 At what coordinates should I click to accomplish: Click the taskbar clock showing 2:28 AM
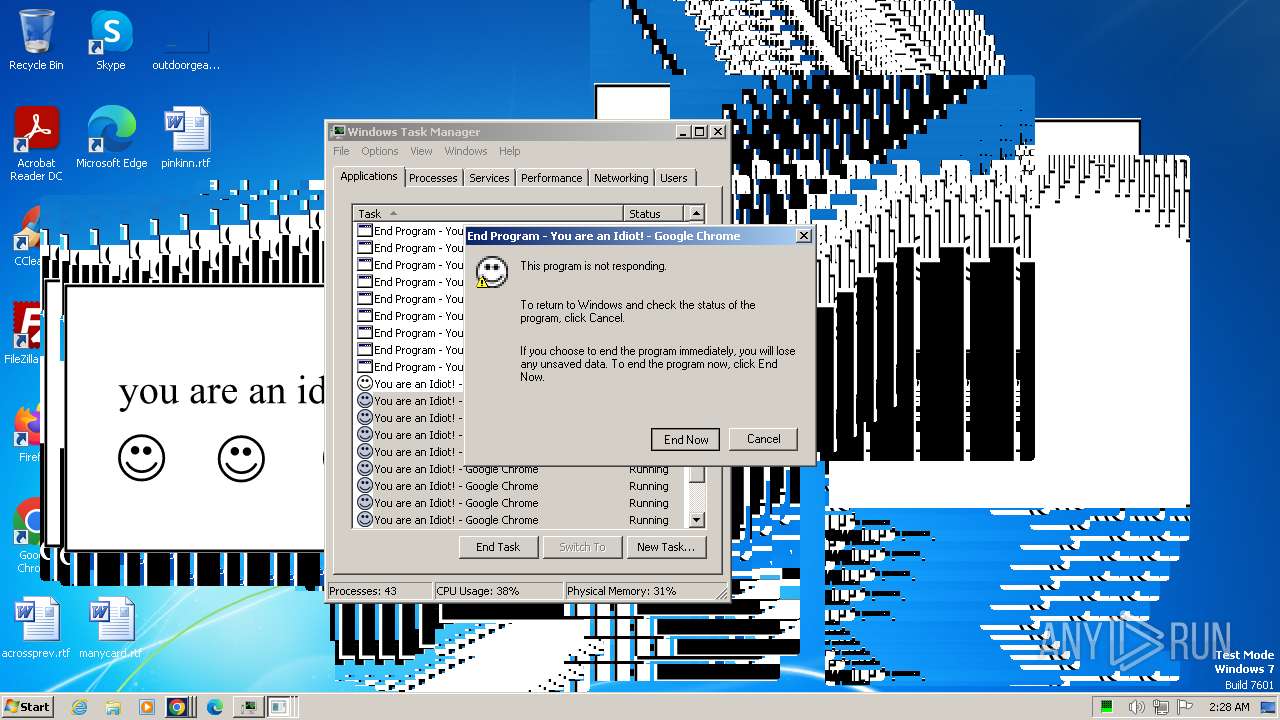point(1229,707)
